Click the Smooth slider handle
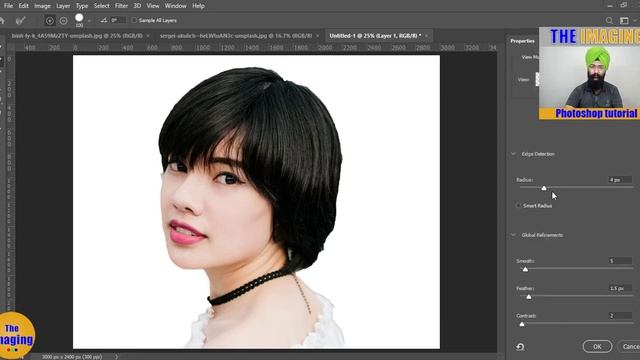The width and height of the screenshot is (640, 360). 525,269
